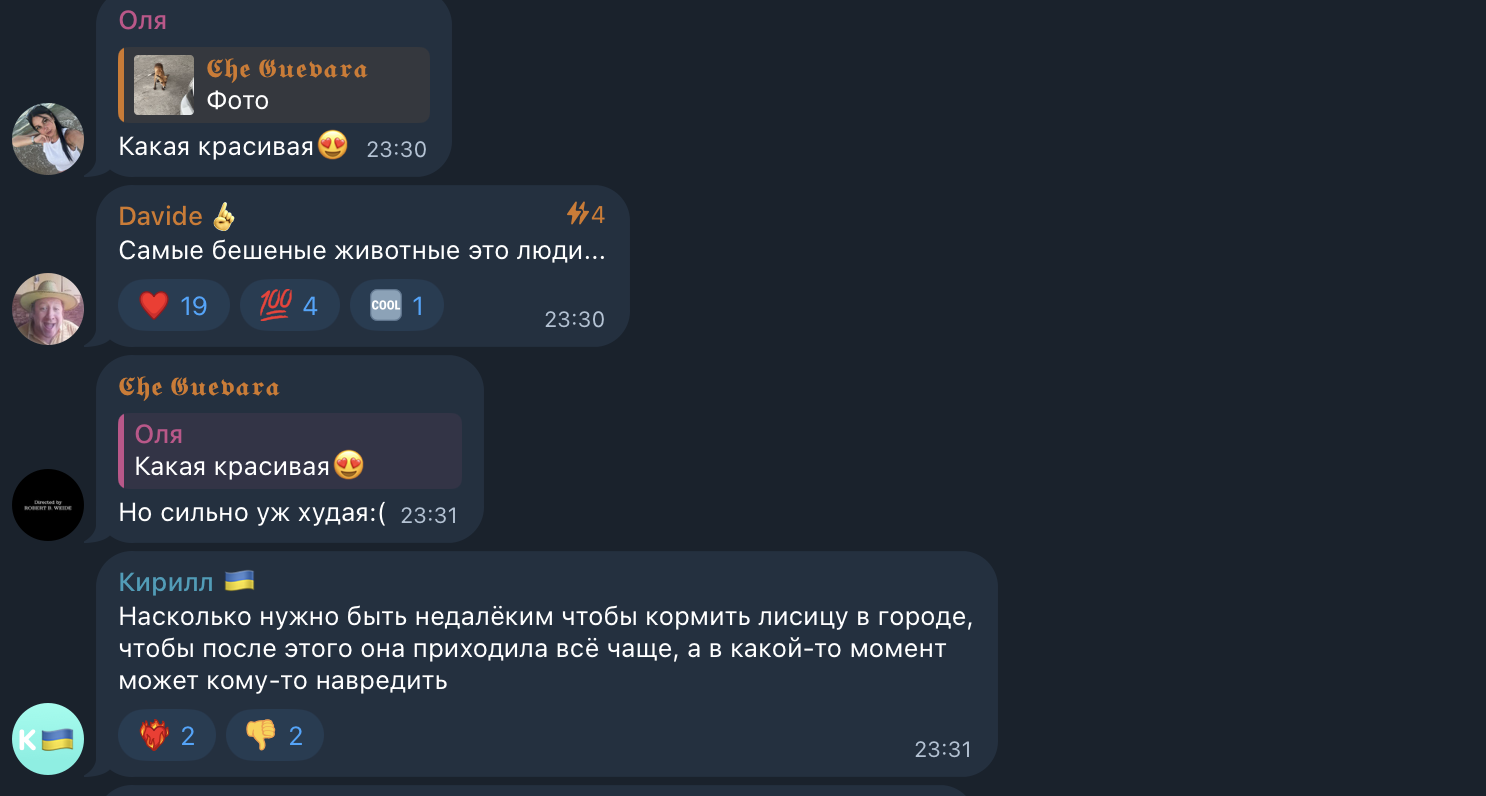Add to the 100 emoji reaction

(290, 305)
